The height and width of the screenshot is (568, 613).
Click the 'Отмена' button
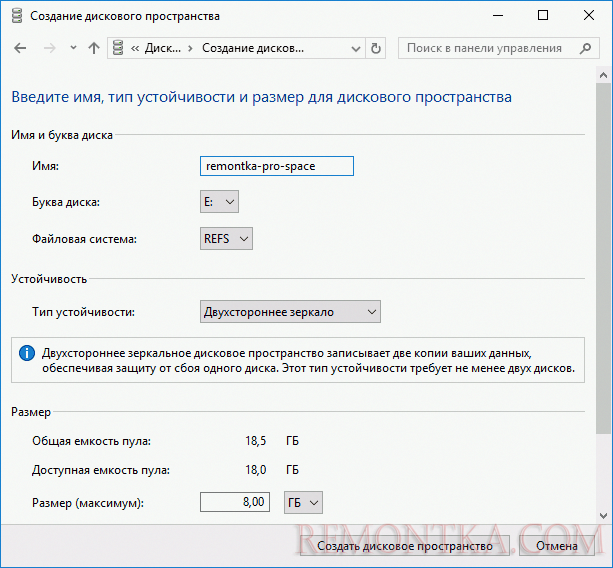tap(557, 546)
